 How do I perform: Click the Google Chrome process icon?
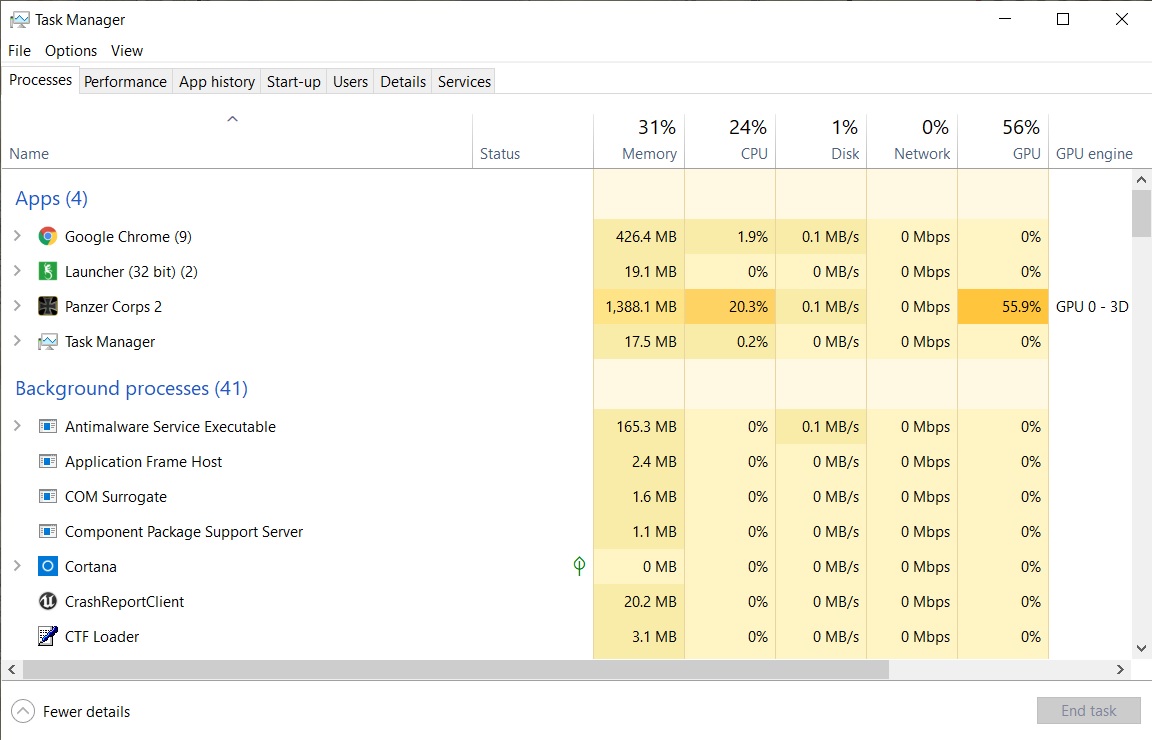click(48, 237)
